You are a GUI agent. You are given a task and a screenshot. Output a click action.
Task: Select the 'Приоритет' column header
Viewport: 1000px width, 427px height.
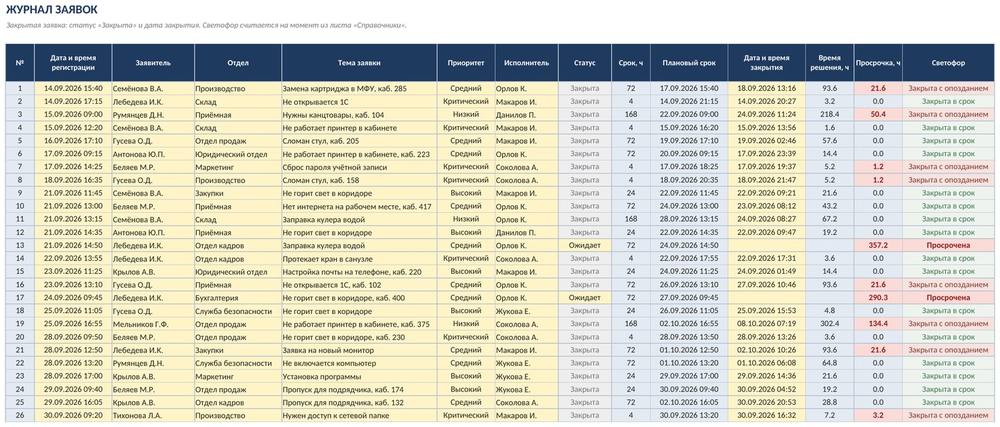(x=466, y=63)
